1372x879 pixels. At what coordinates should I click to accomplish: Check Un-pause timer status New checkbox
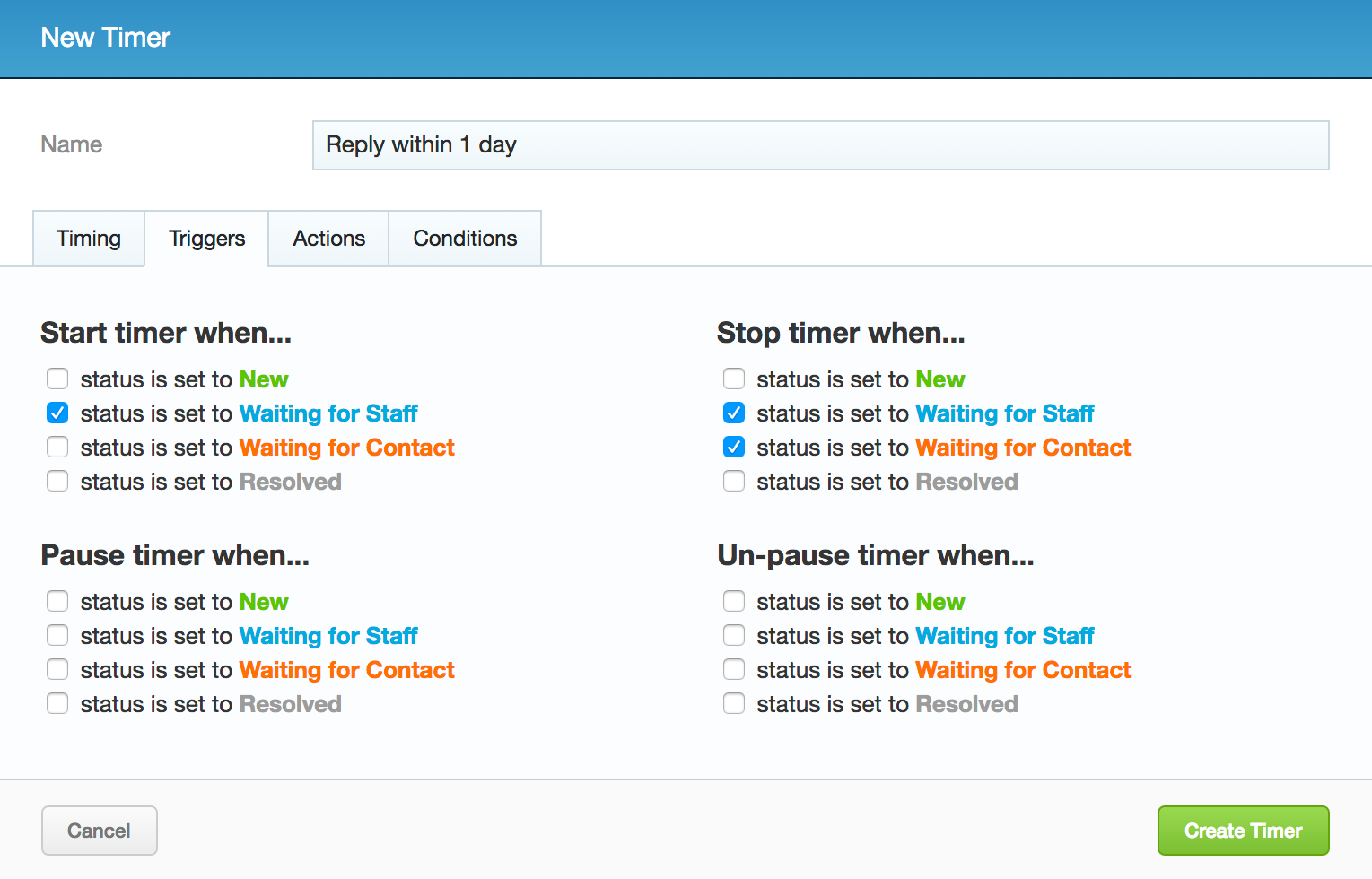click(x=734, y=601)
